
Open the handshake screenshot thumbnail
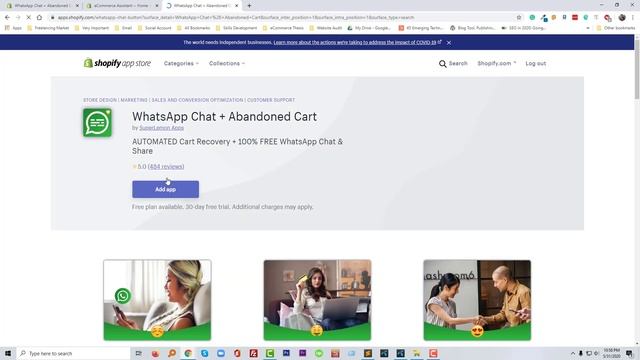click(x=477, y=300)
